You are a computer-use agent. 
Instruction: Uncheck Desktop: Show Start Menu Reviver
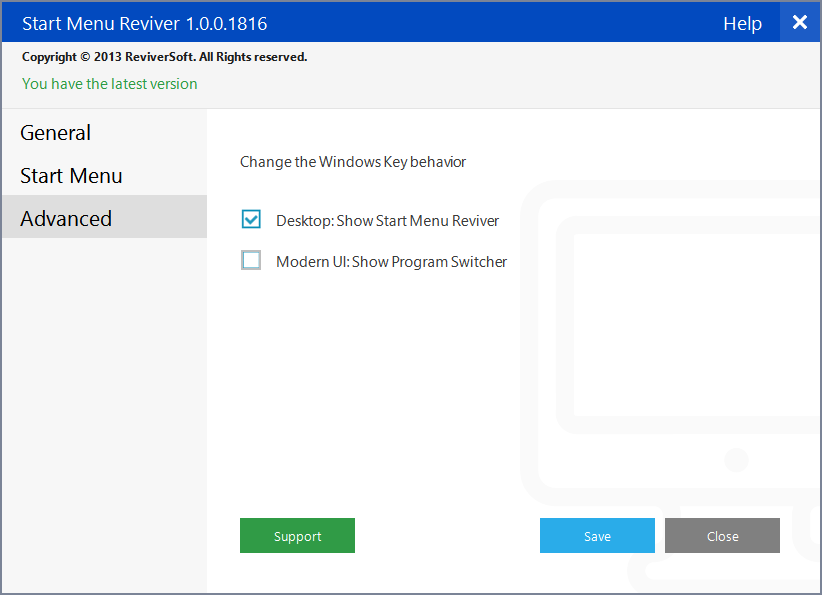(x=251, y=219)
